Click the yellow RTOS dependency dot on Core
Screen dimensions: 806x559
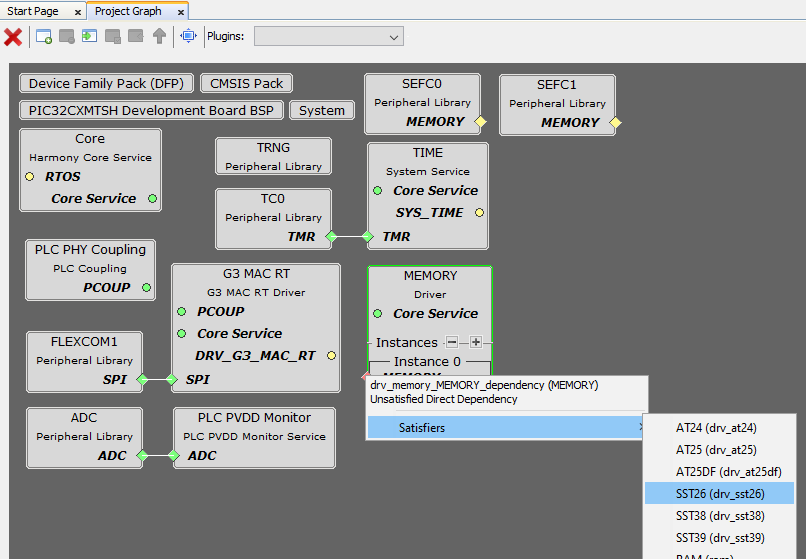tap(30, 176)
